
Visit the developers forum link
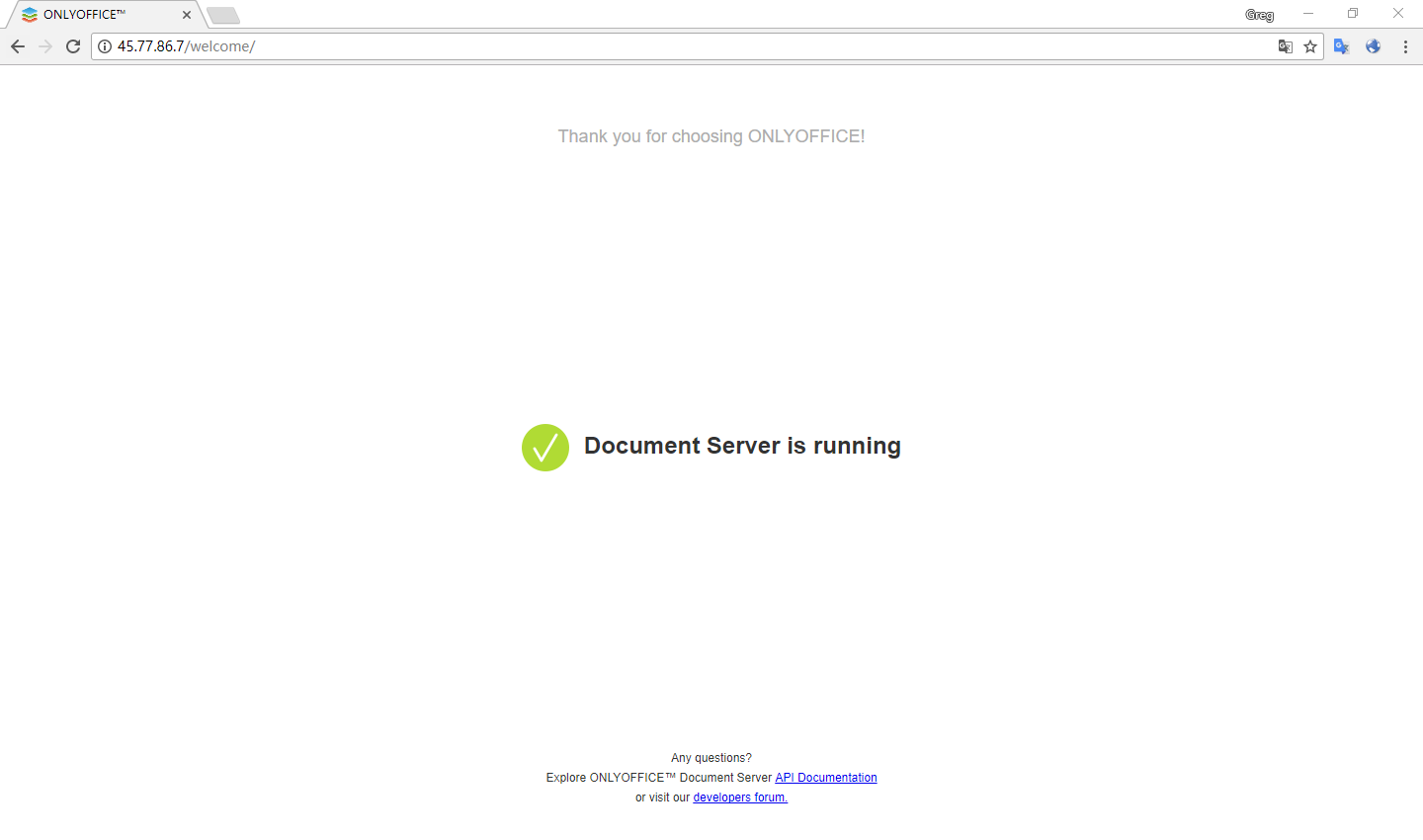(740, 798)
